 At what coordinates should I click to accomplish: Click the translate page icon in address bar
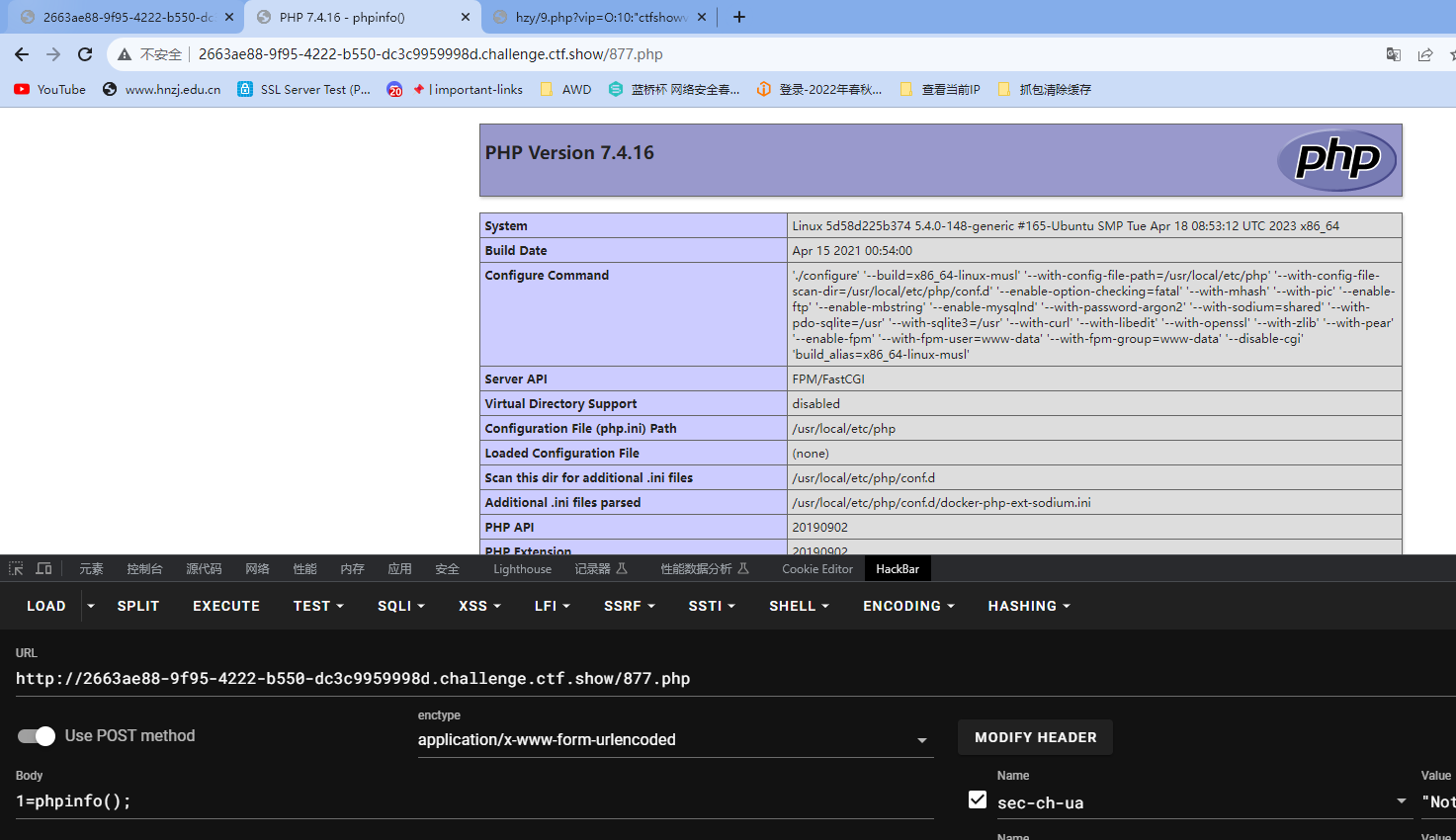(1394, 54)
